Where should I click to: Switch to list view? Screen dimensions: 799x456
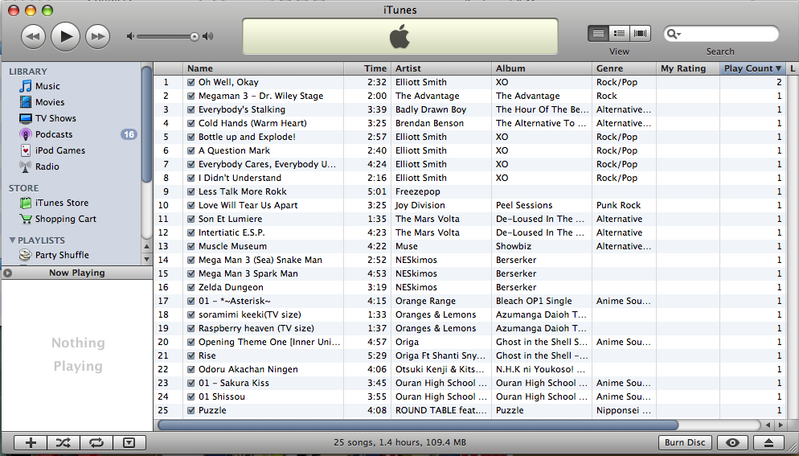[598, 34]
